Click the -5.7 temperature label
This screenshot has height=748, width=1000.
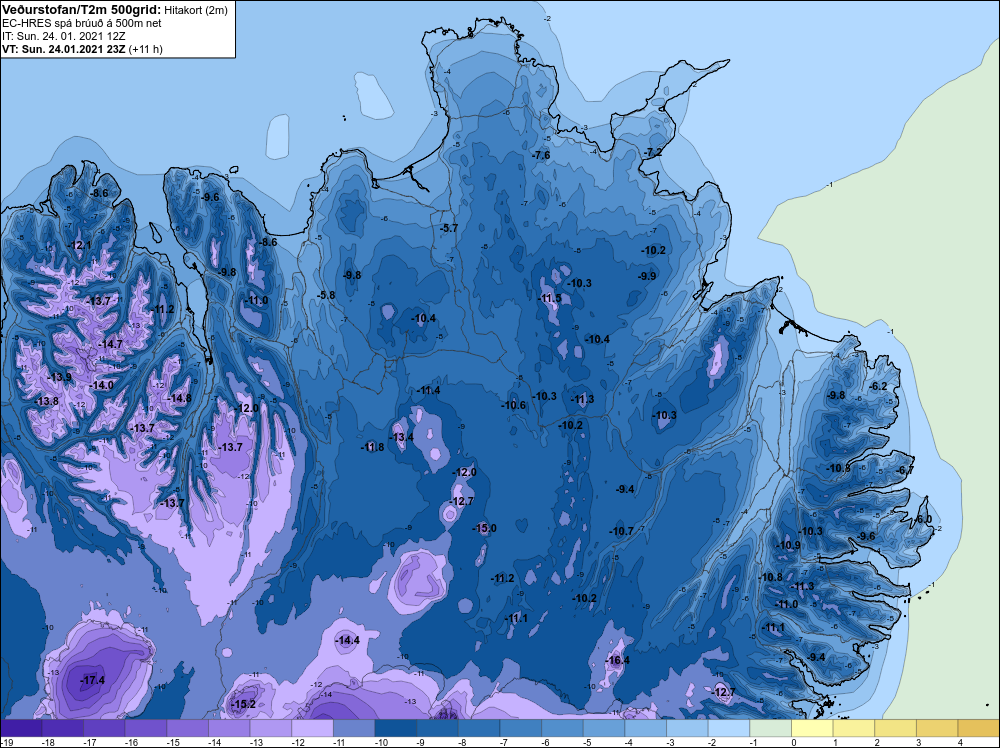click(x=449, y=228)
